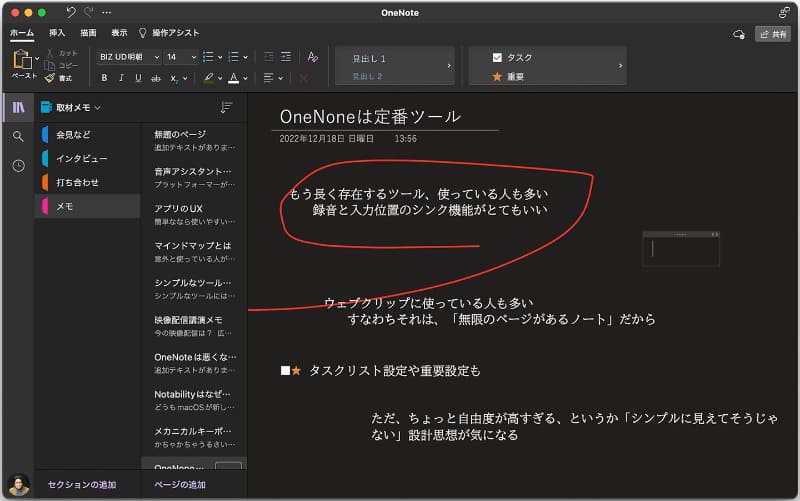Check the task box beside タスクリスト設定や重要設定も
800x501 pixels.
[285, 370]
